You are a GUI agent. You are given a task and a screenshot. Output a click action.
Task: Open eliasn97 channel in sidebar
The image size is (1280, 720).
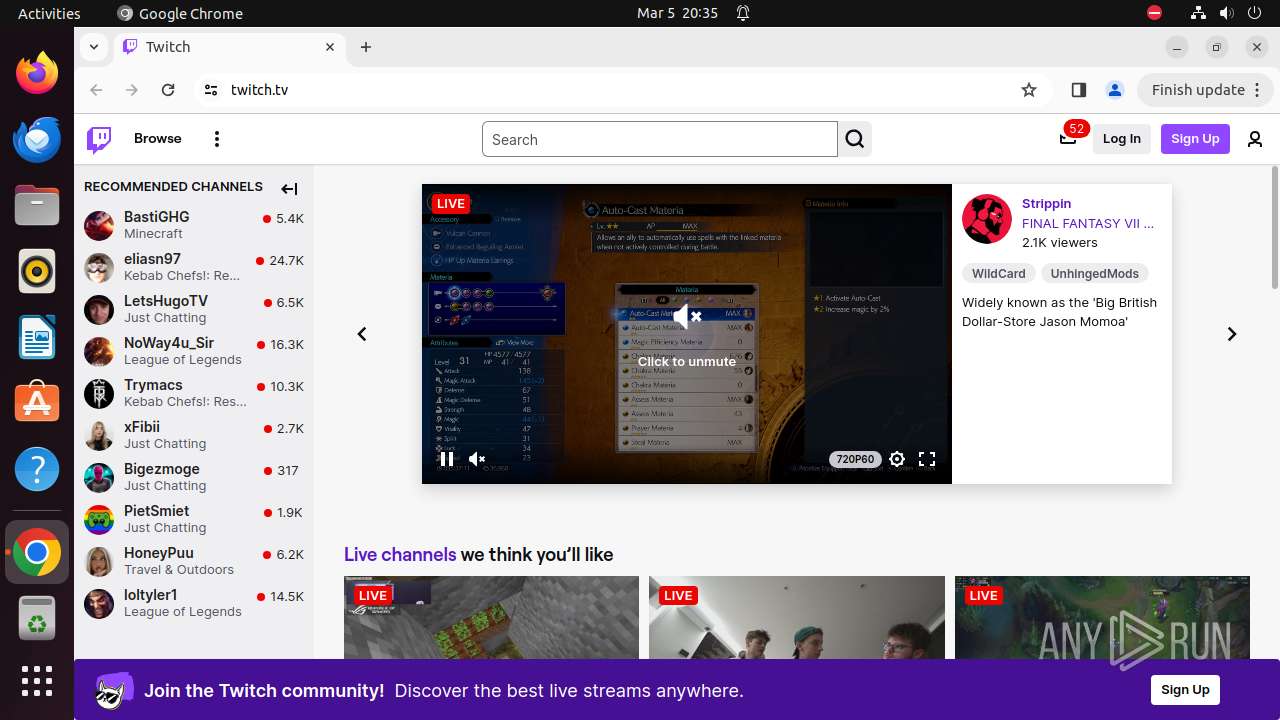pyautogui.click(x=194, y=267)
